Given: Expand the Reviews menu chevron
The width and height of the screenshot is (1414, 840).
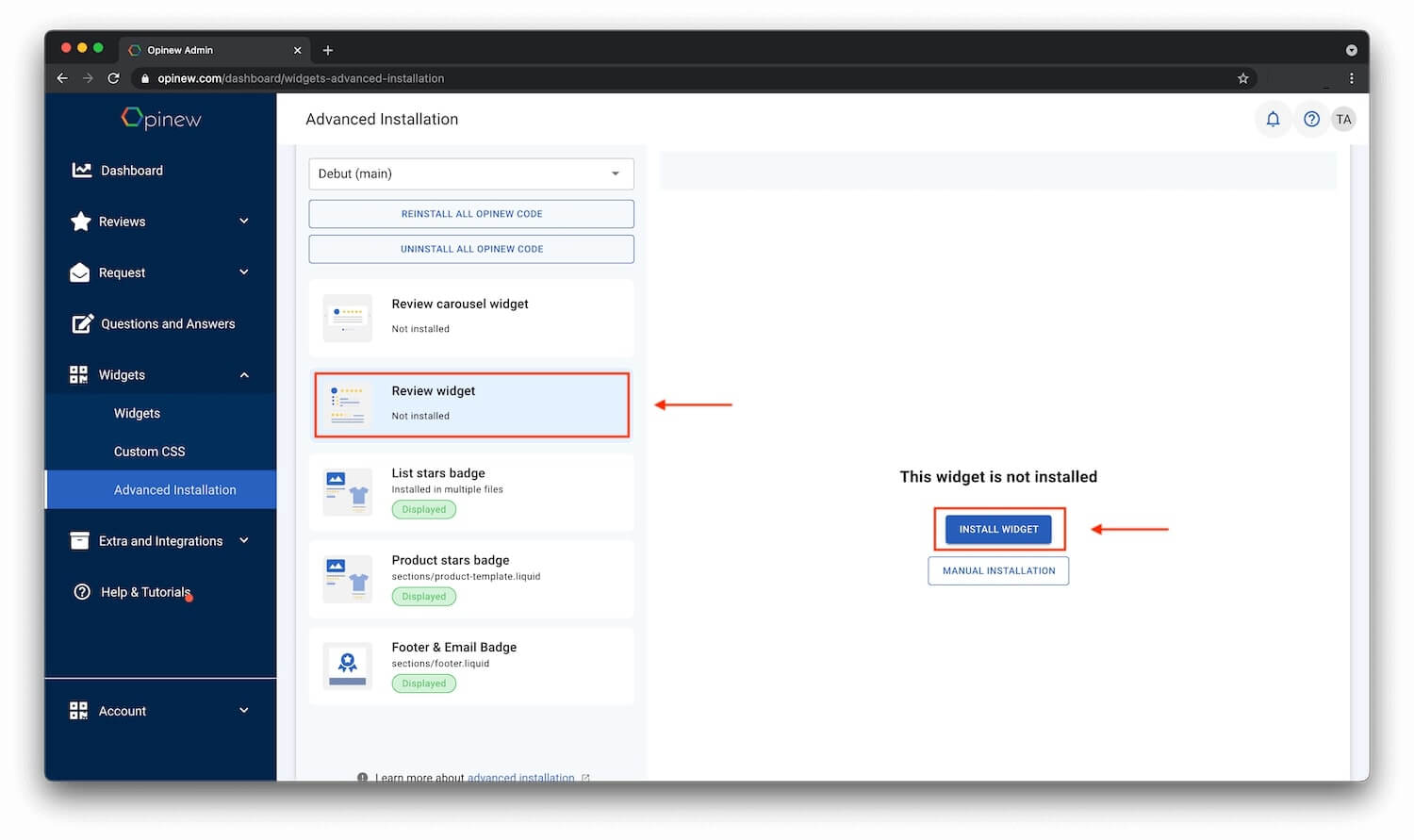Looking at the screenshot, I should pos(244,221).
